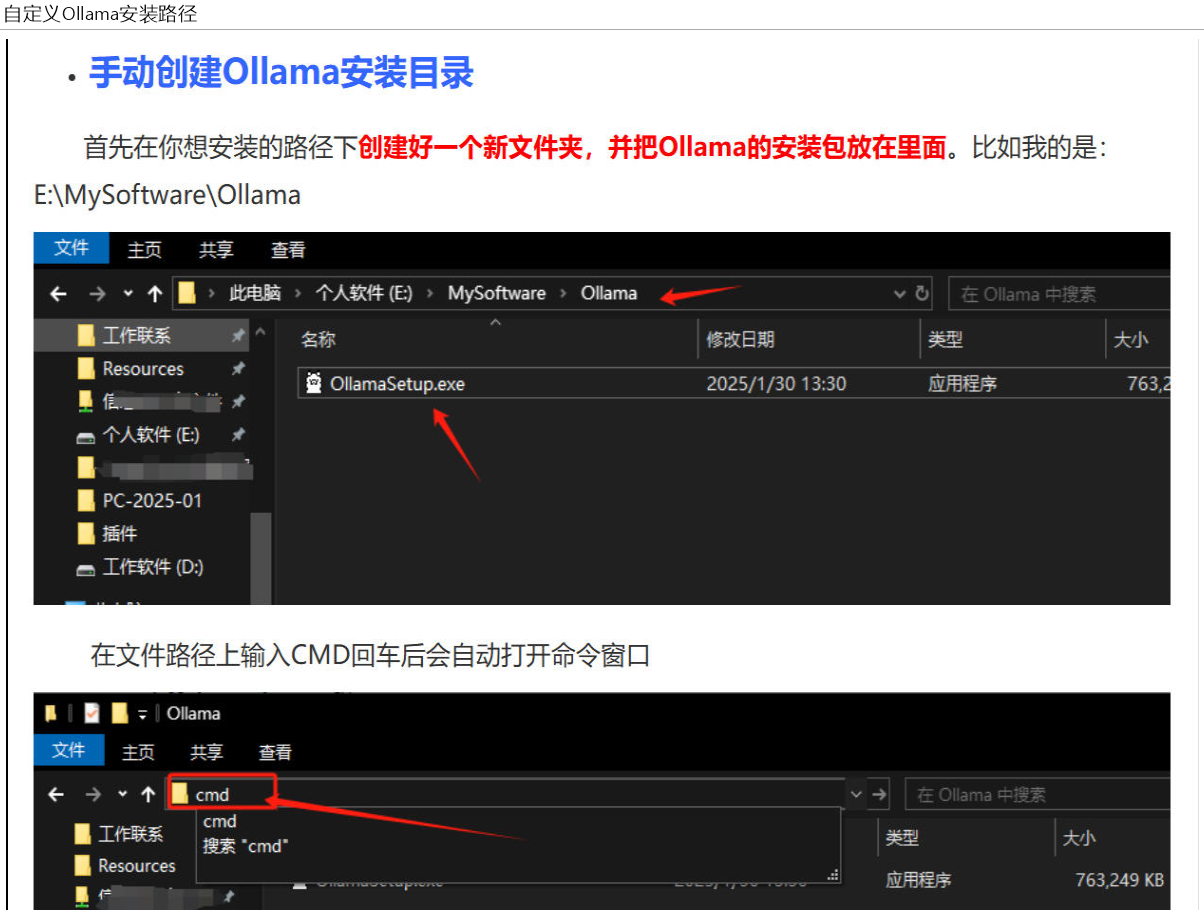Viewport: 1204px width, 918px height.
Task: Click the llama icon of OllamaSetup.exe
Action: click(x=314, y=383)
